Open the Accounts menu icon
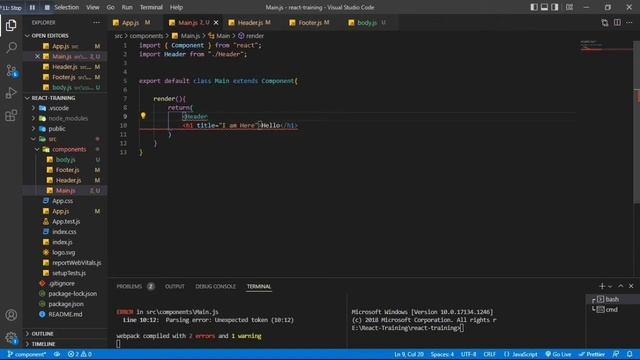The image size is (640, 360). pos(11,315)
